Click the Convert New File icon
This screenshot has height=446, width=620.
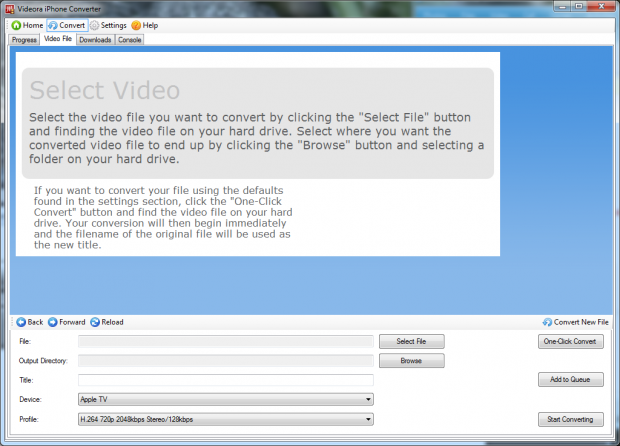pyautogui.click(x=547, y=322)
